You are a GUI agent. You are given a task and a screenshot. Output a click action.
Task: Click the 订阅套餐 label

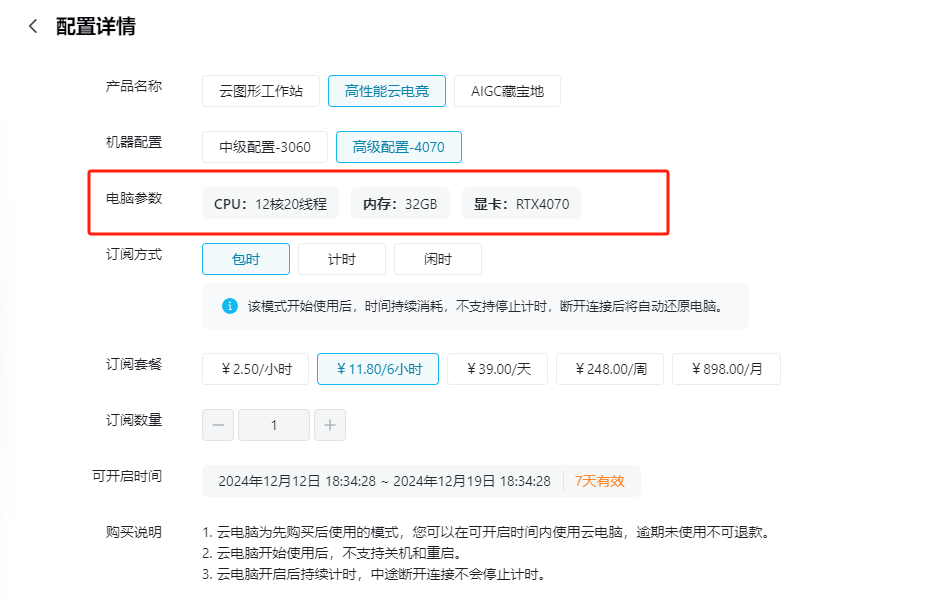click(x=133, y=364)
